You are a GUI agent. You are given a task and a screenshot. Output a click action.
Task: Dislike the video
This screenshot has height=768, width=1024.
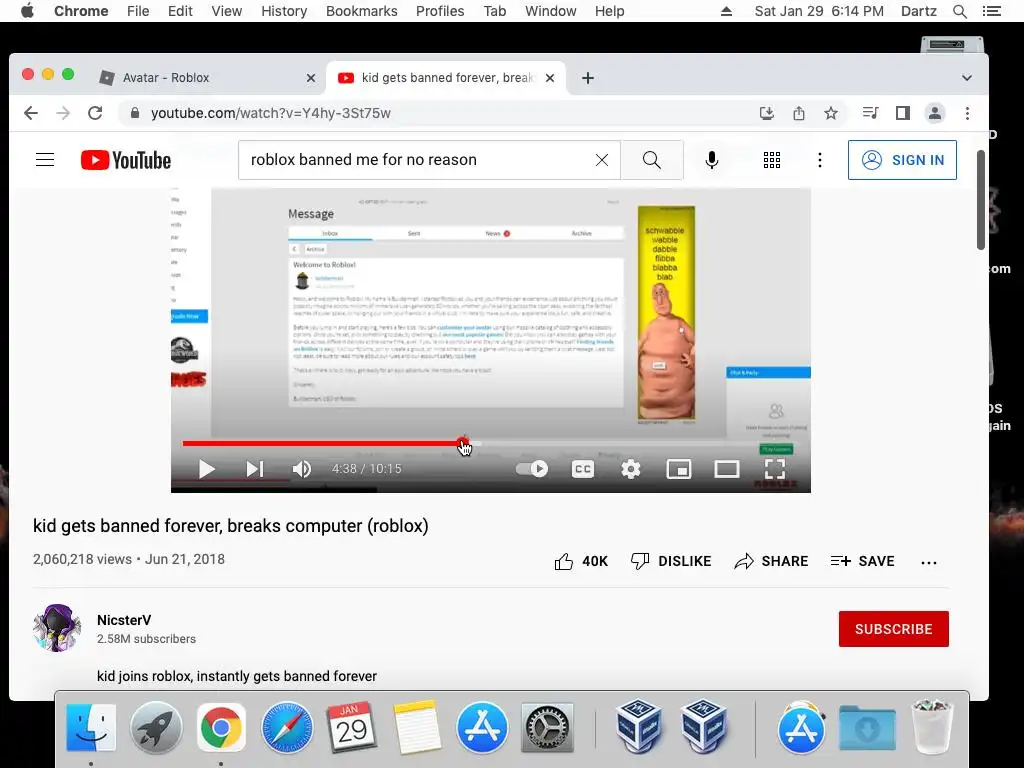tap(671, 561)
